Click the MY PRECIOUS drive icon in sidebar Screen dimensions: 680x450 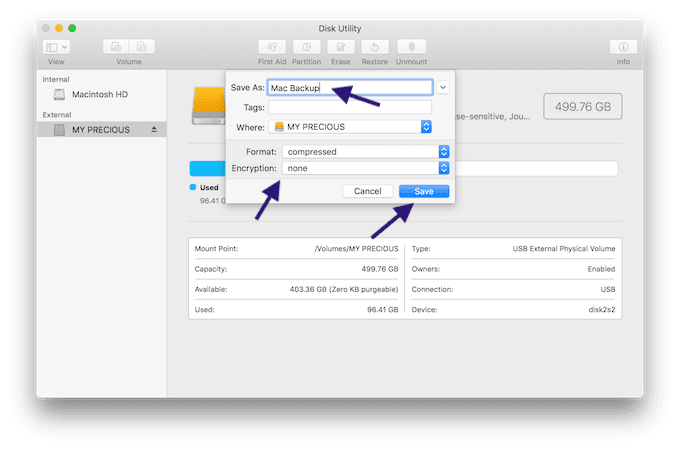59,130
